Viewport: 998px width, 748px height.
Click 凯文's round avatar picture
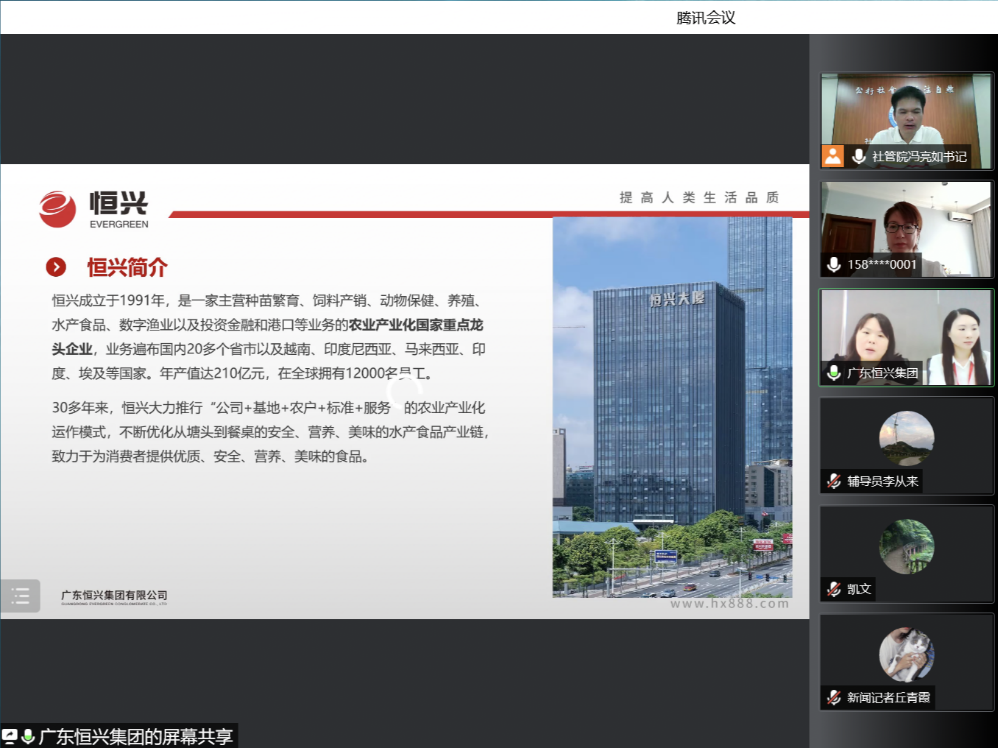point(906,546)
